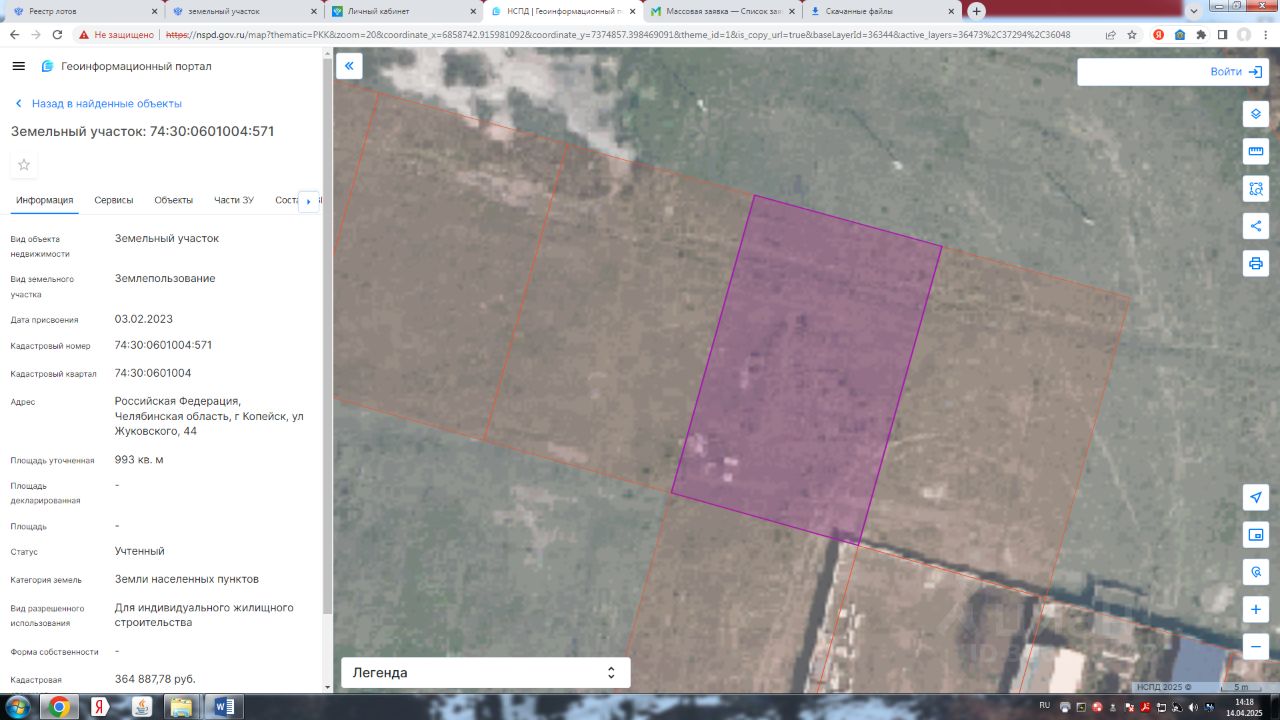
Task: Zoom out the map
Action: coord(1256,647)
